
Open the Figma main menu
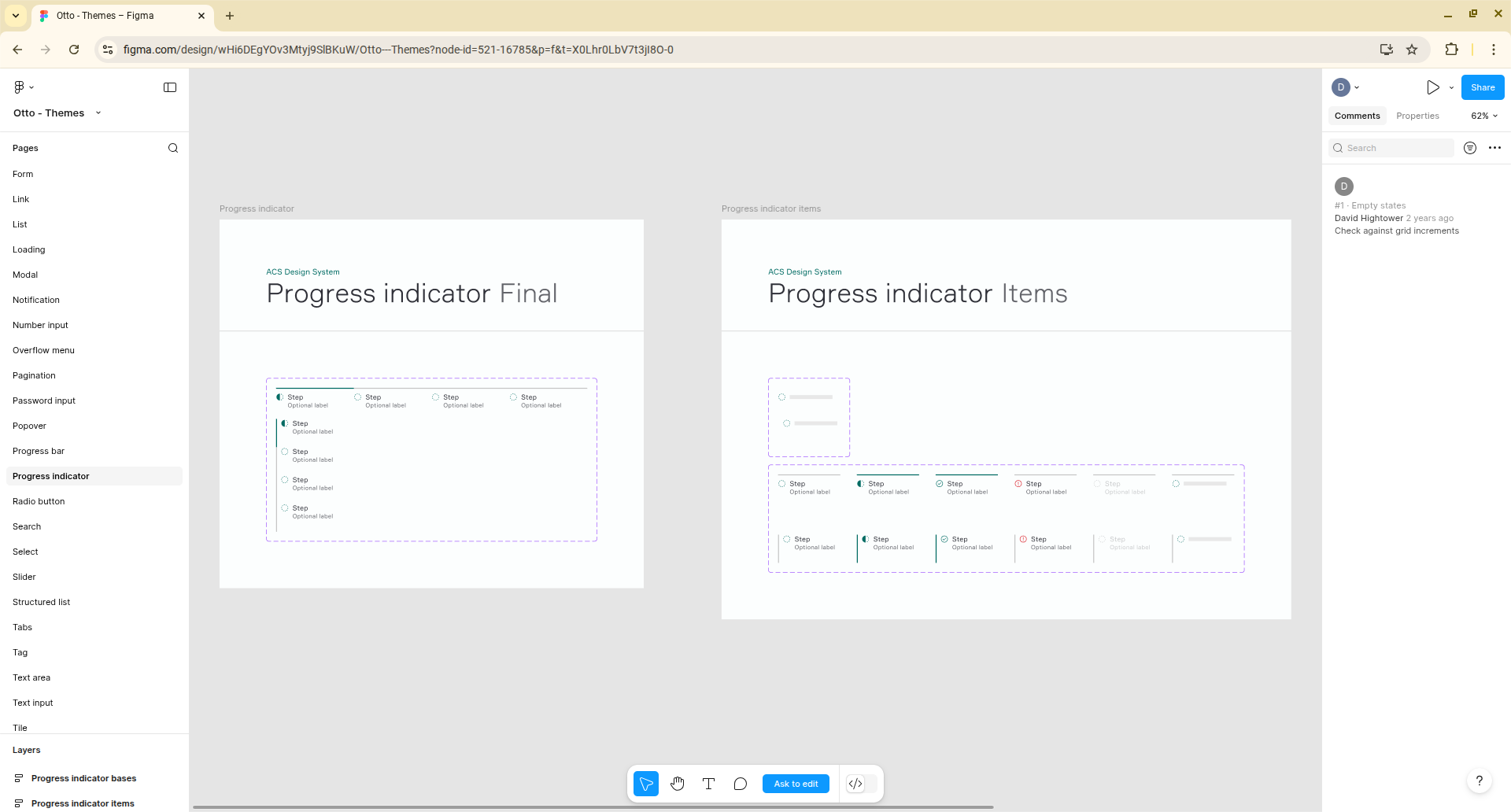(23, 87)
